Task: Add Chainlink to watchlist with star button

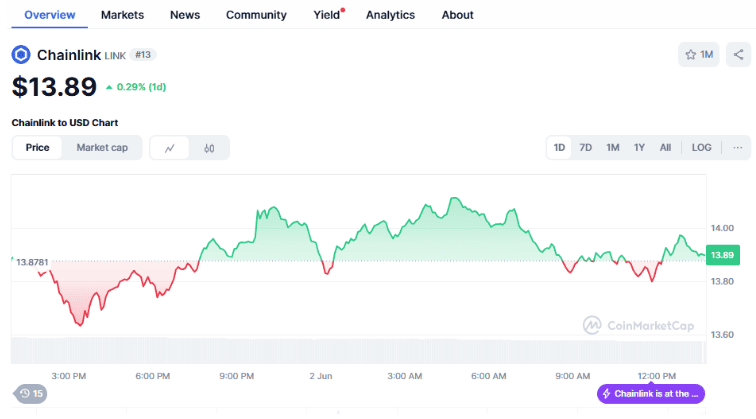Action: (x=699, y=54)
